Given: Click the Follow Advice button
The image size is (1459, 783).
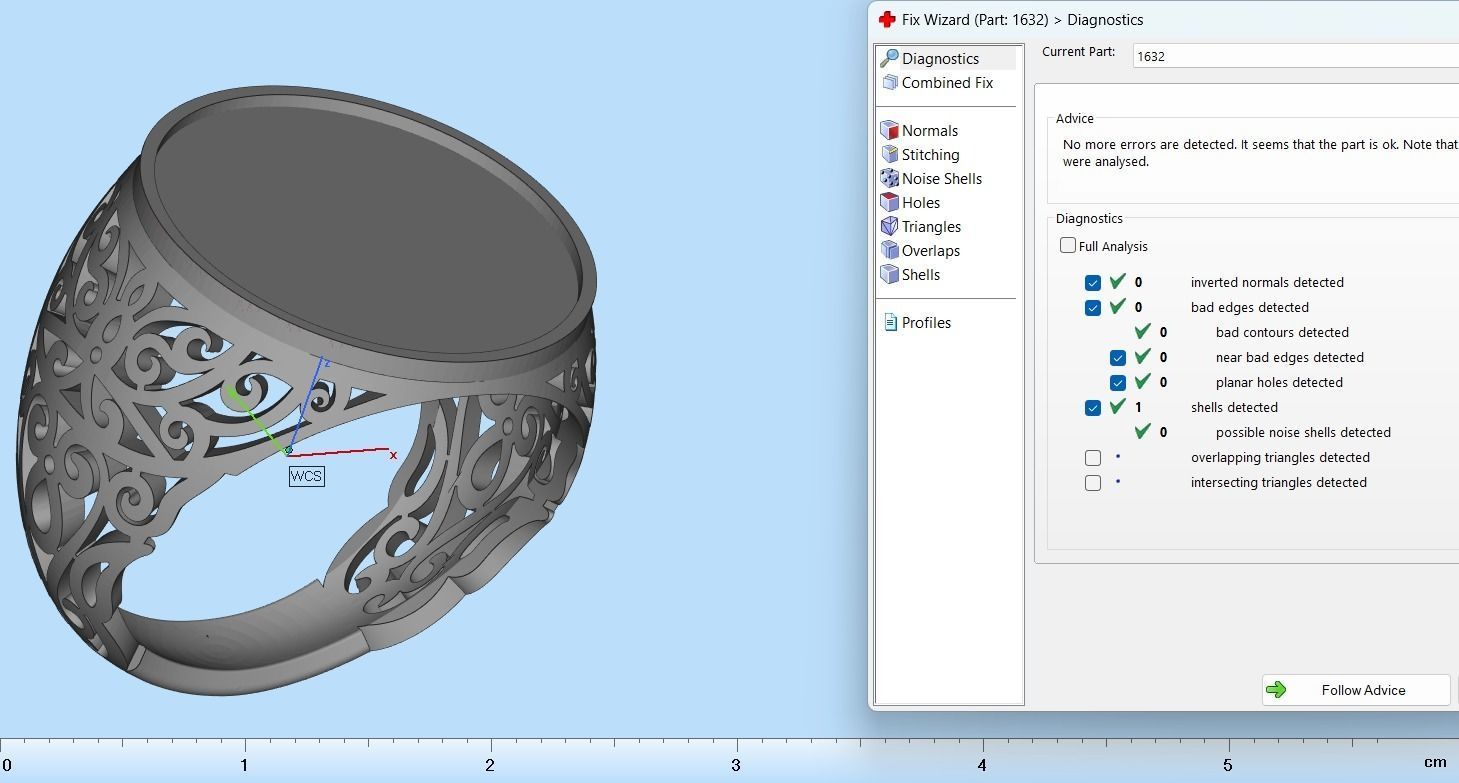Looking at the screenshot, I should pyautogui.click(x=1356, y=690).
